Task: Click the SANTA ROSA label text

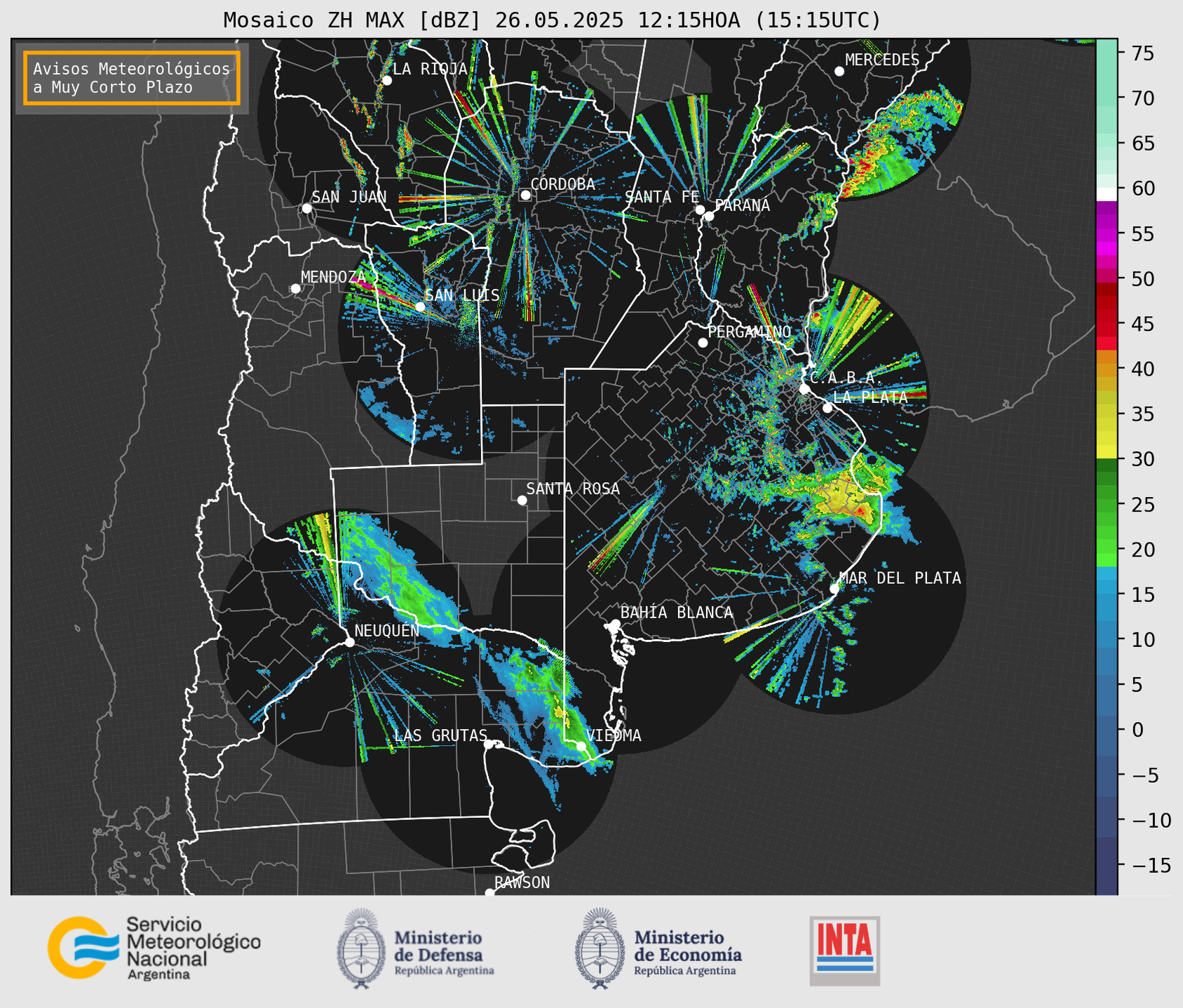Action: [x=573, y=489]
